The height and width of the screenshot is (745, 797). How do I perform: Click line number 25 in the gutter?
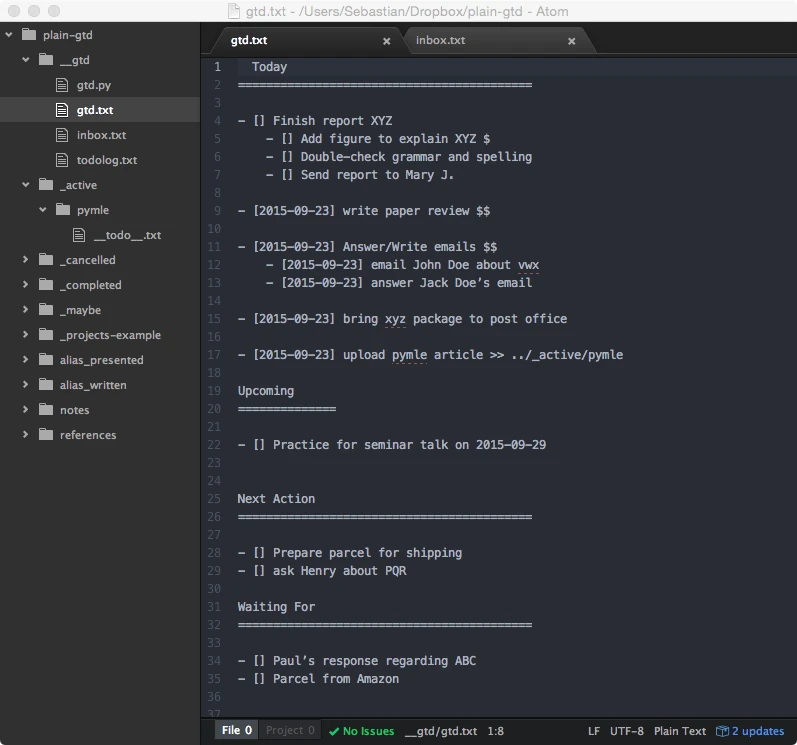pyautogui.click(x=214, y=499)
